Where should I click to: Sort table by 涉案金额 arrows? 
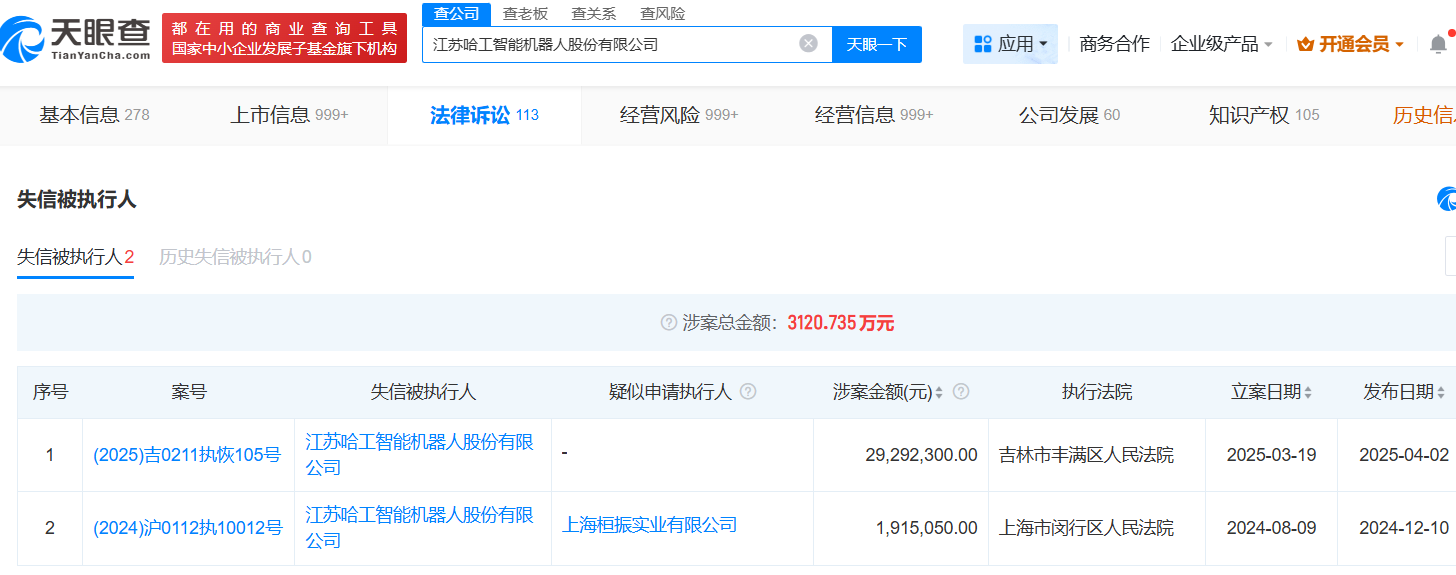[939, 393]
